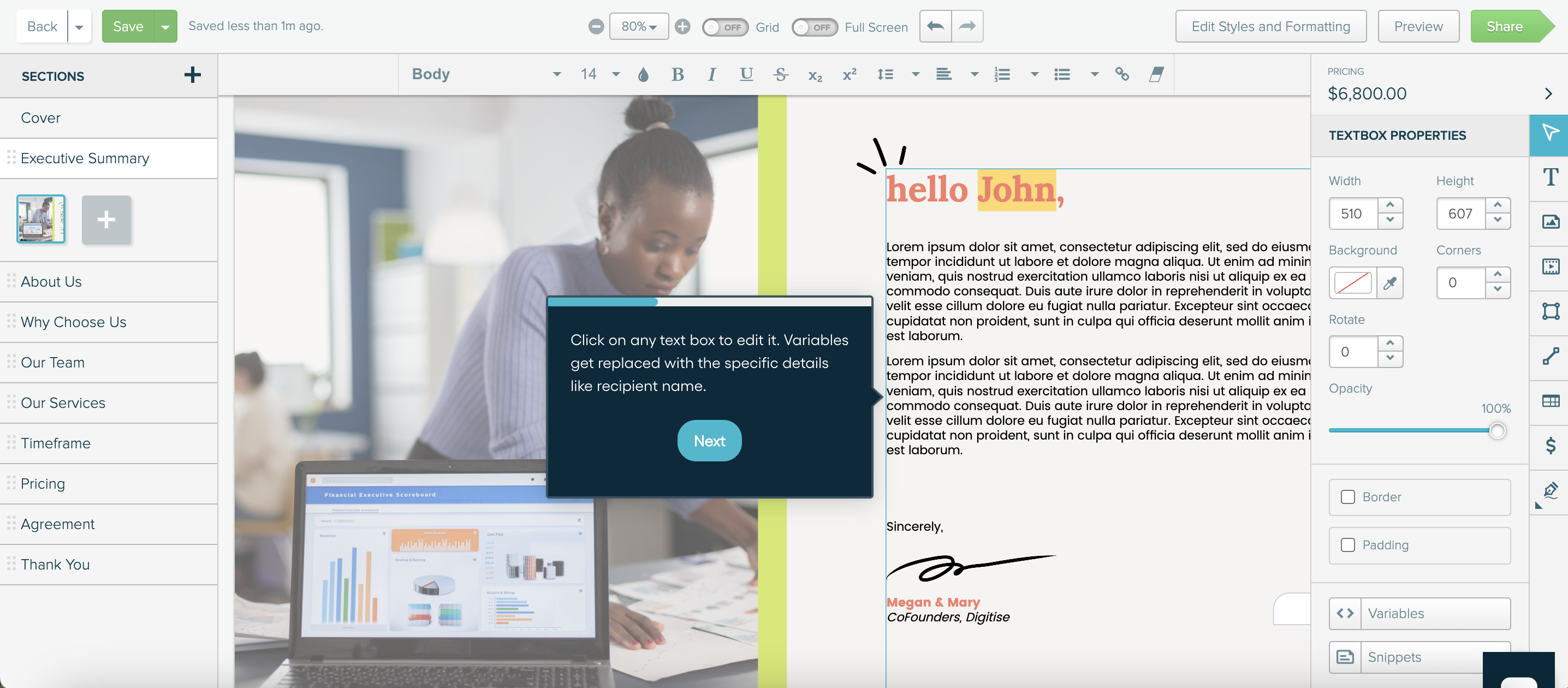Open the Table insert tool
Viewport: 1568px width, 688px height.
point(1551,401)
